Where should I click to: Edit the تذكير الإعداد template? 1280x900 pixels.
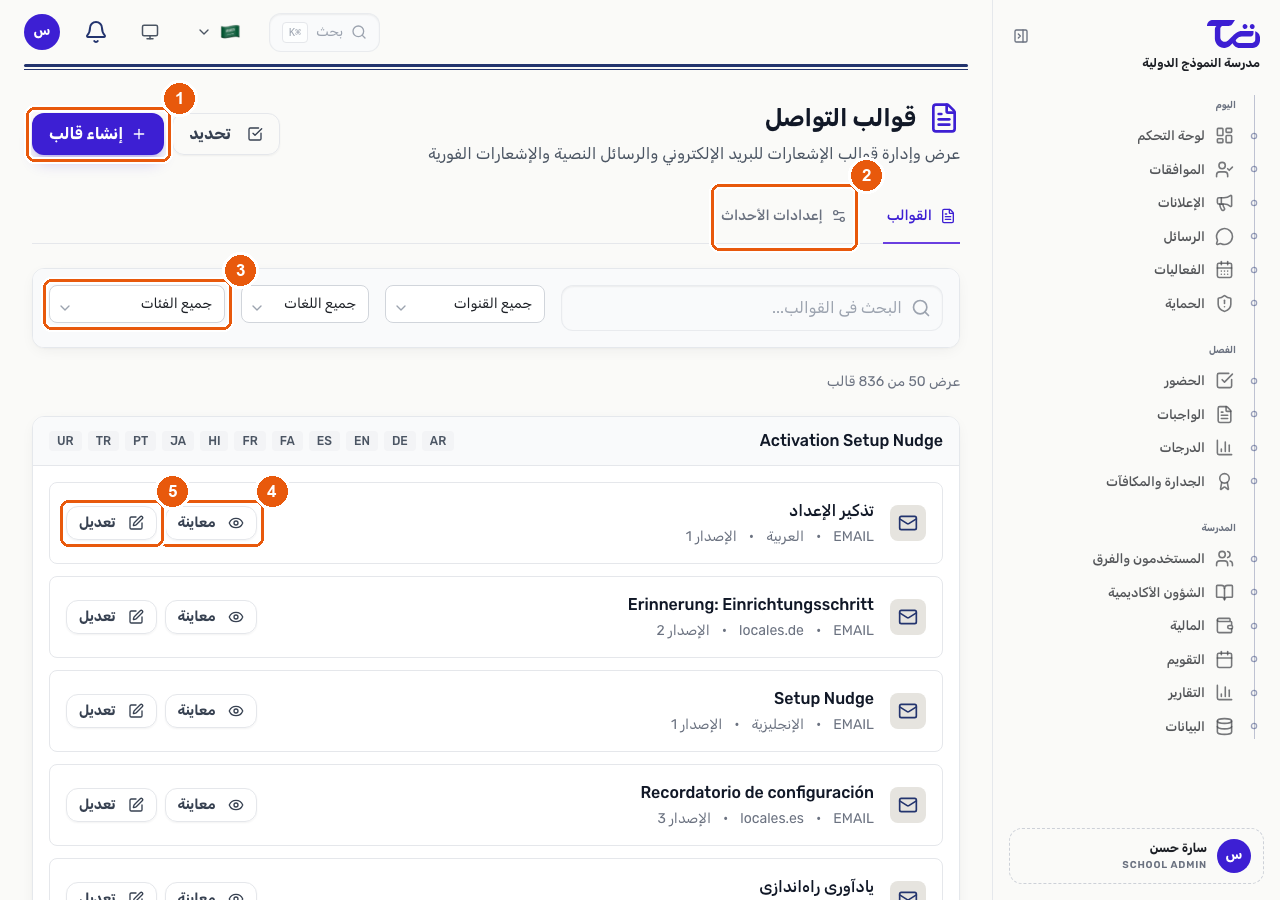[x=112, y=523]
